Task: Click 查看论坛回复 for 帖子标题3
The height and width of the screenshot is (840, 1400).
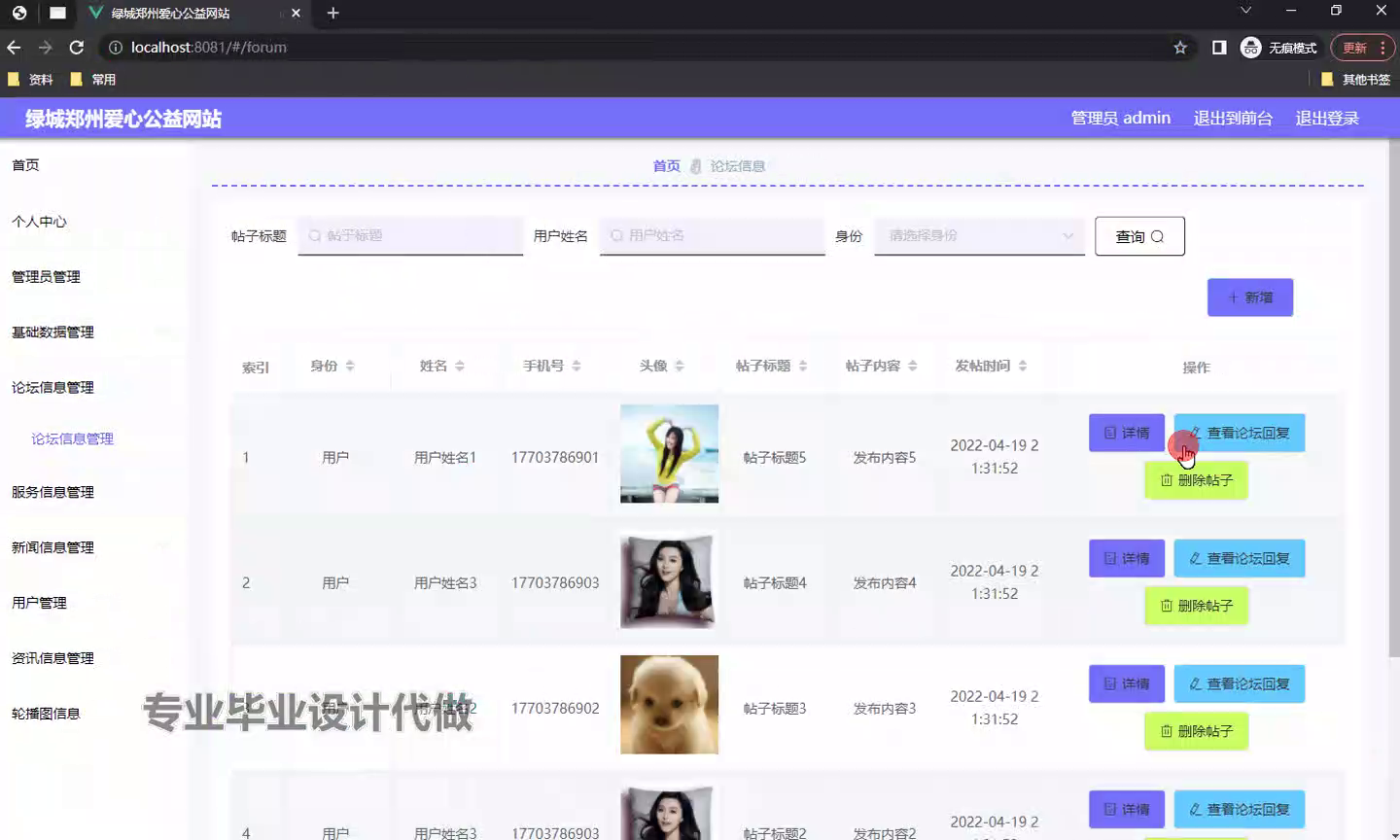Action: 1240,683
